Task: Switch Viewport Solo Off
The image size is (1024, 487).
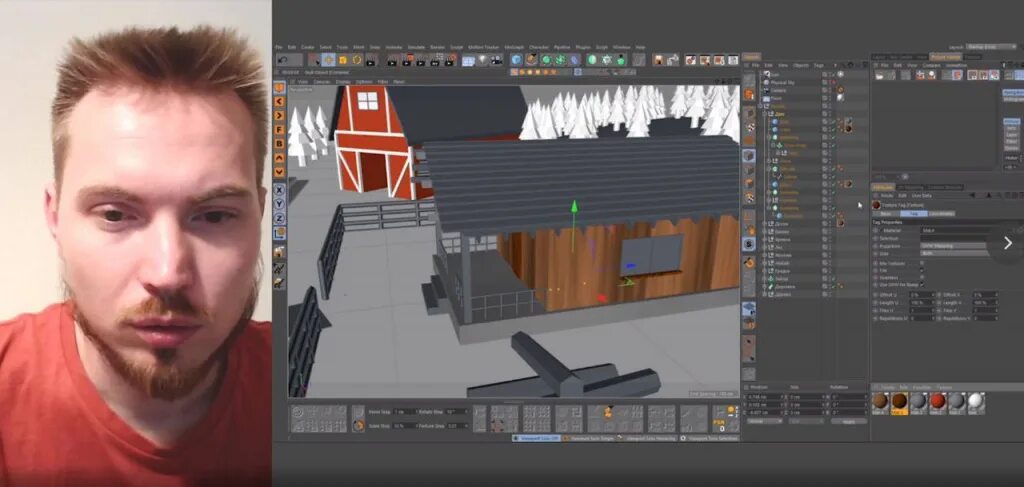Action: [x=537, y=438]
